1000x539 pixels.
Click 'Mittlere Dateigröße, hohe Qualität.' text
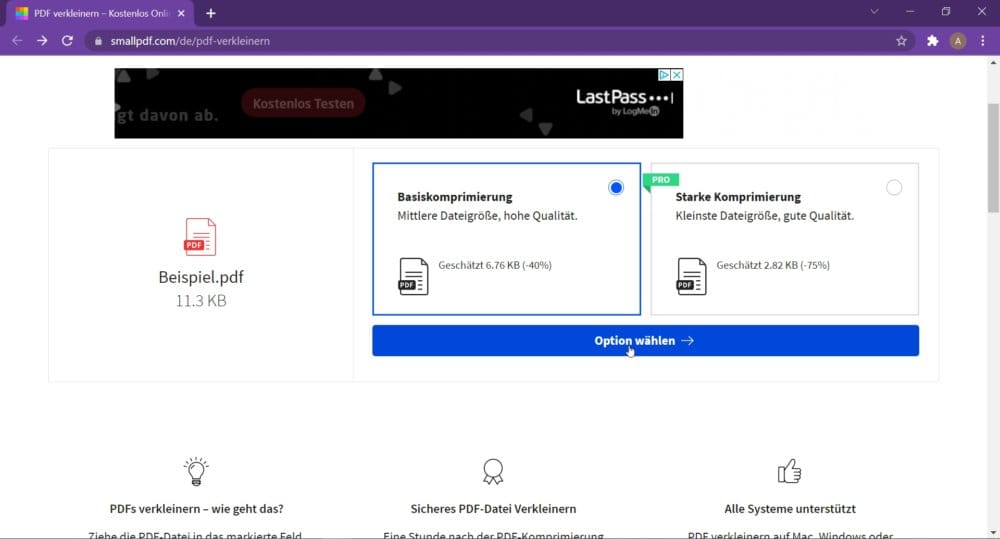tap(487, 216)
